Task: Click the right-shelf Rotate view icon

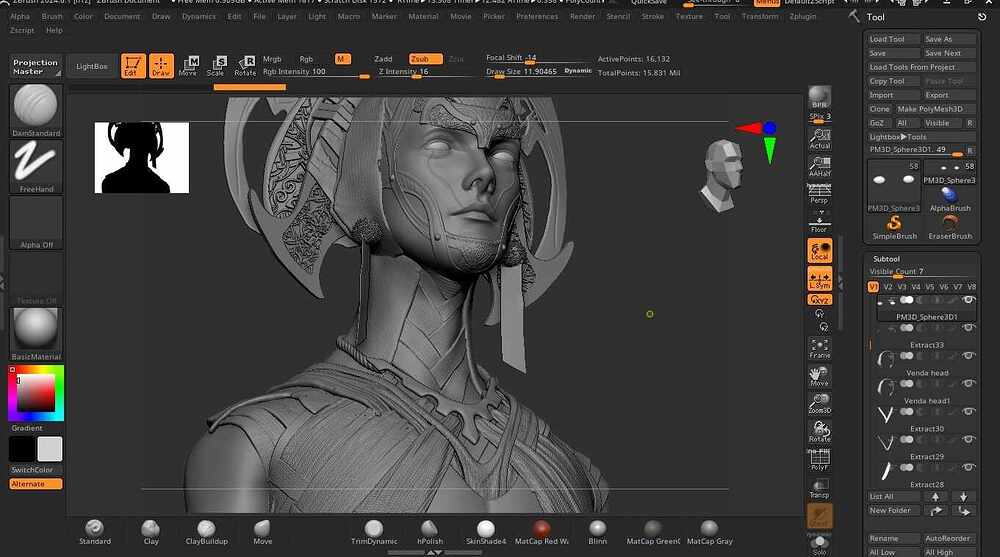Action: pyautogui.click(x=820, y=432)
